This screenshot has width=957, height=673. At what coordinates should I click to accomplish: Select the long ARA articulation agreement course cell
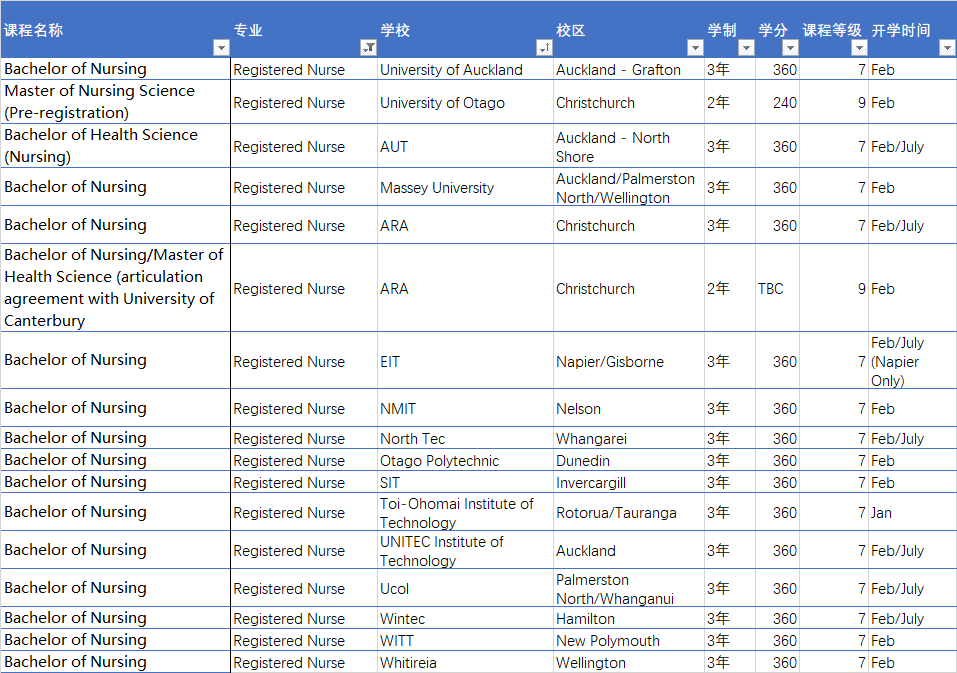tap(115, 288)
